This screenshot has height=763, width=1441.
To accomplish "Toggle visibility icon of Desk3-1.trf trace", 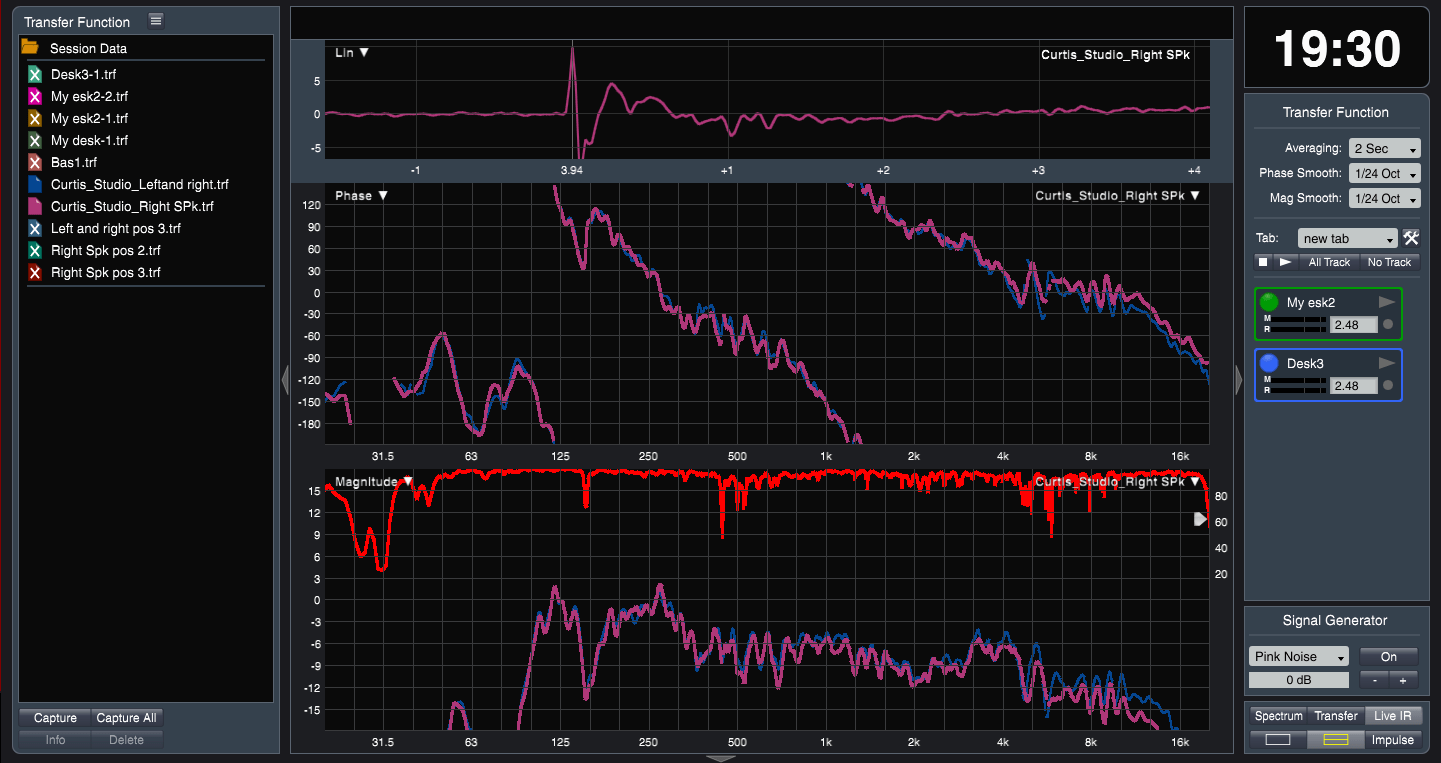I will pyautogui.click(x=35, y=74).
